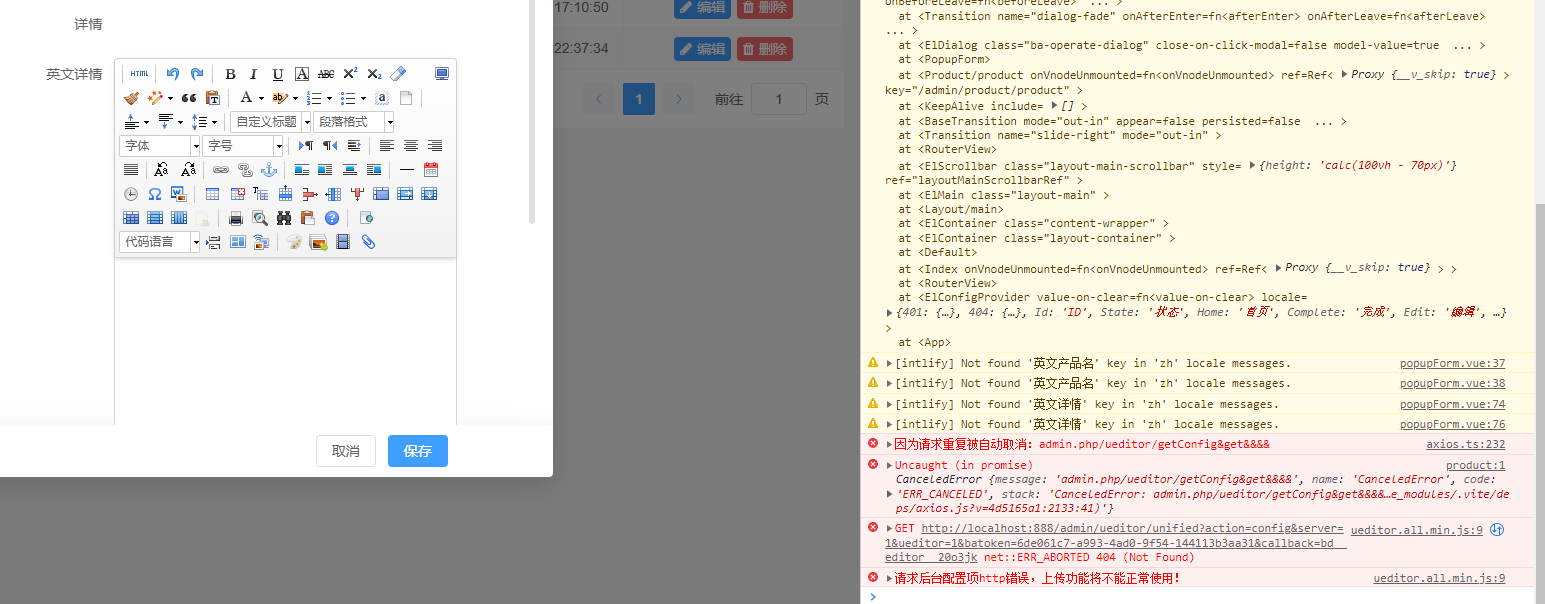This screenshot has height=604, width=1545.
Task: Click 取消 cancel button
Action: 346,451
